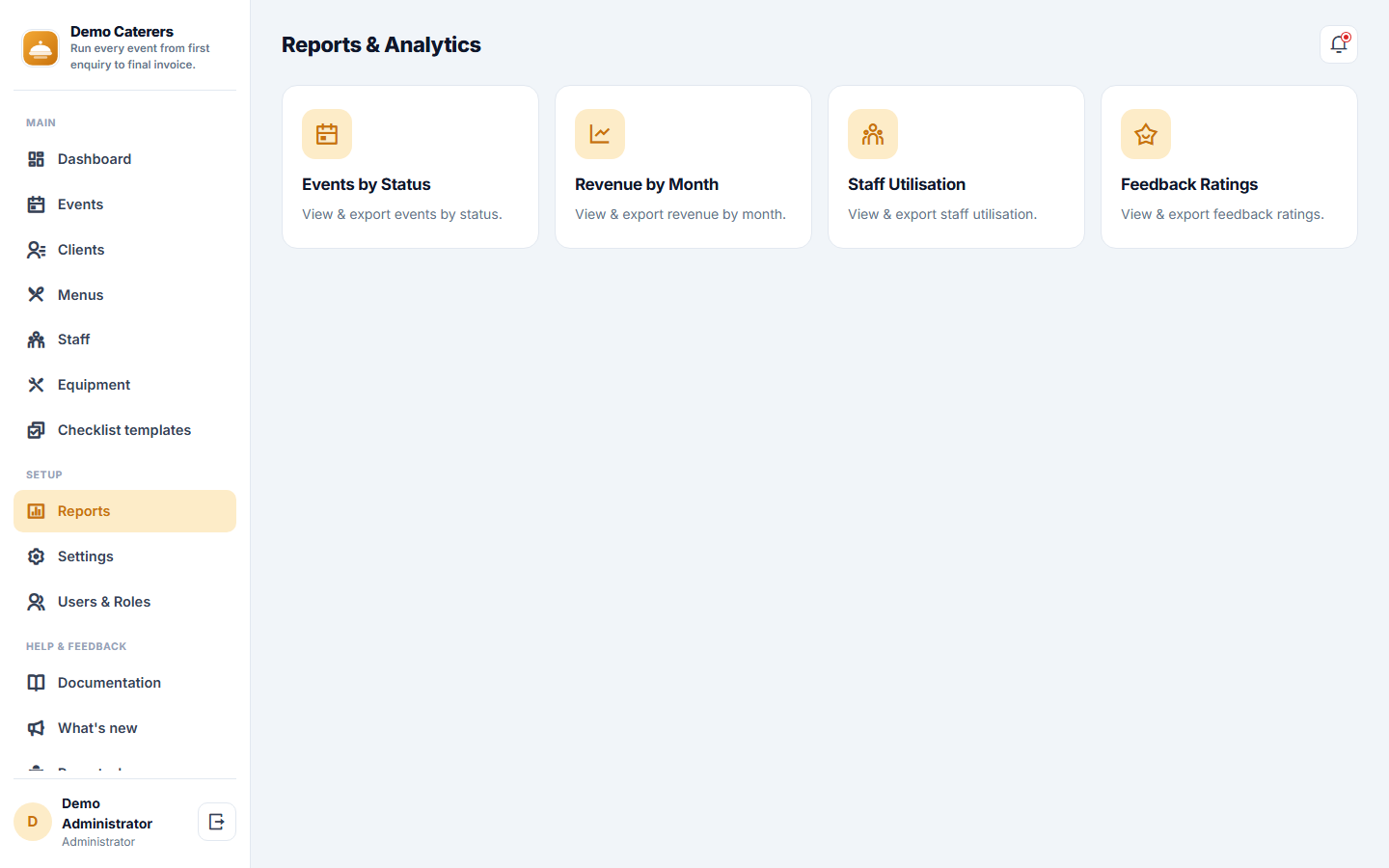Click the user avatar letter D

pyautogui.click(x=33, y=822)
